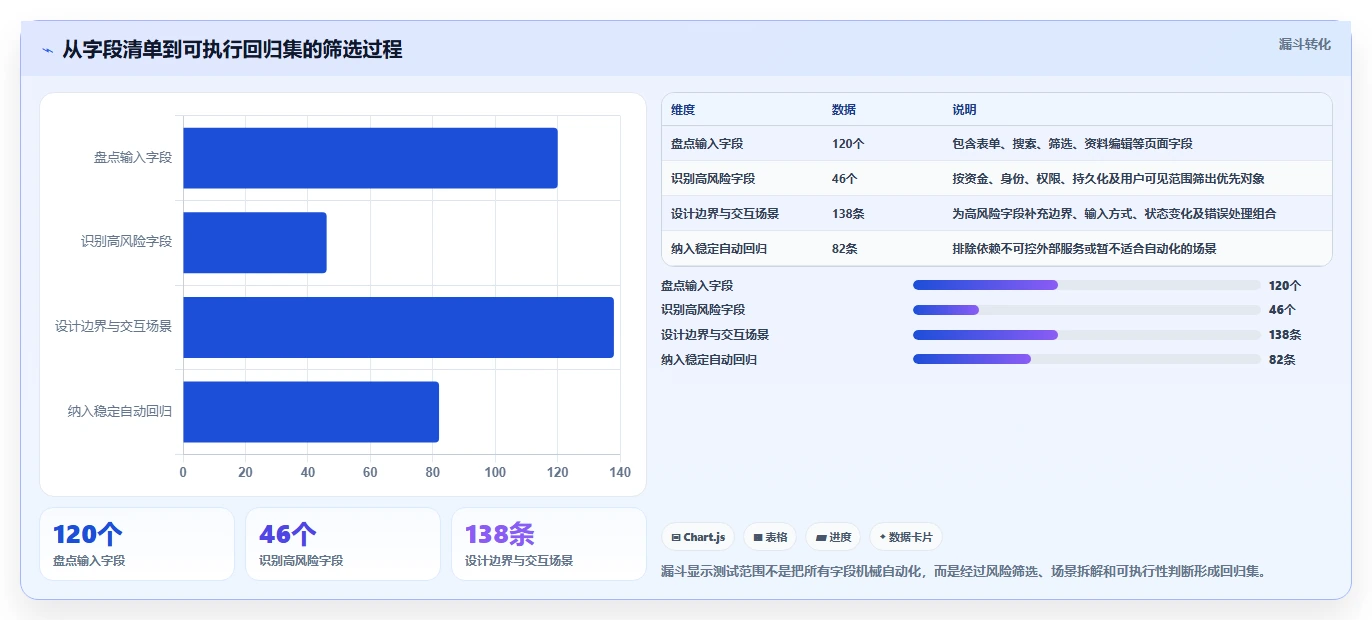Screen dimensions: 1372x620
Task: Select the Chart.js chip
Action: [698, 537]
